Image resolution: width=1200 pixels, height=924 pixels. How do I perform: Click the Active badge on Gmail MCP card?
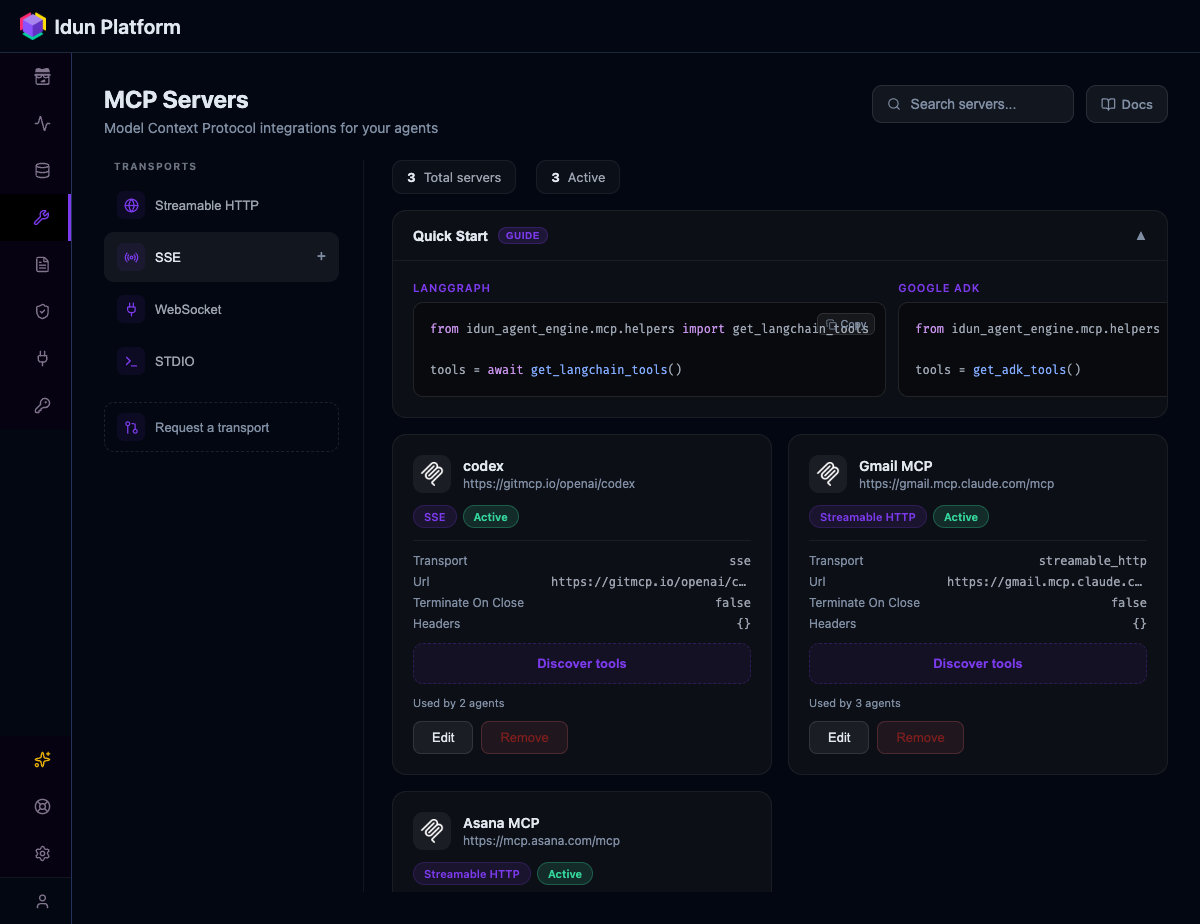point(961,517)
